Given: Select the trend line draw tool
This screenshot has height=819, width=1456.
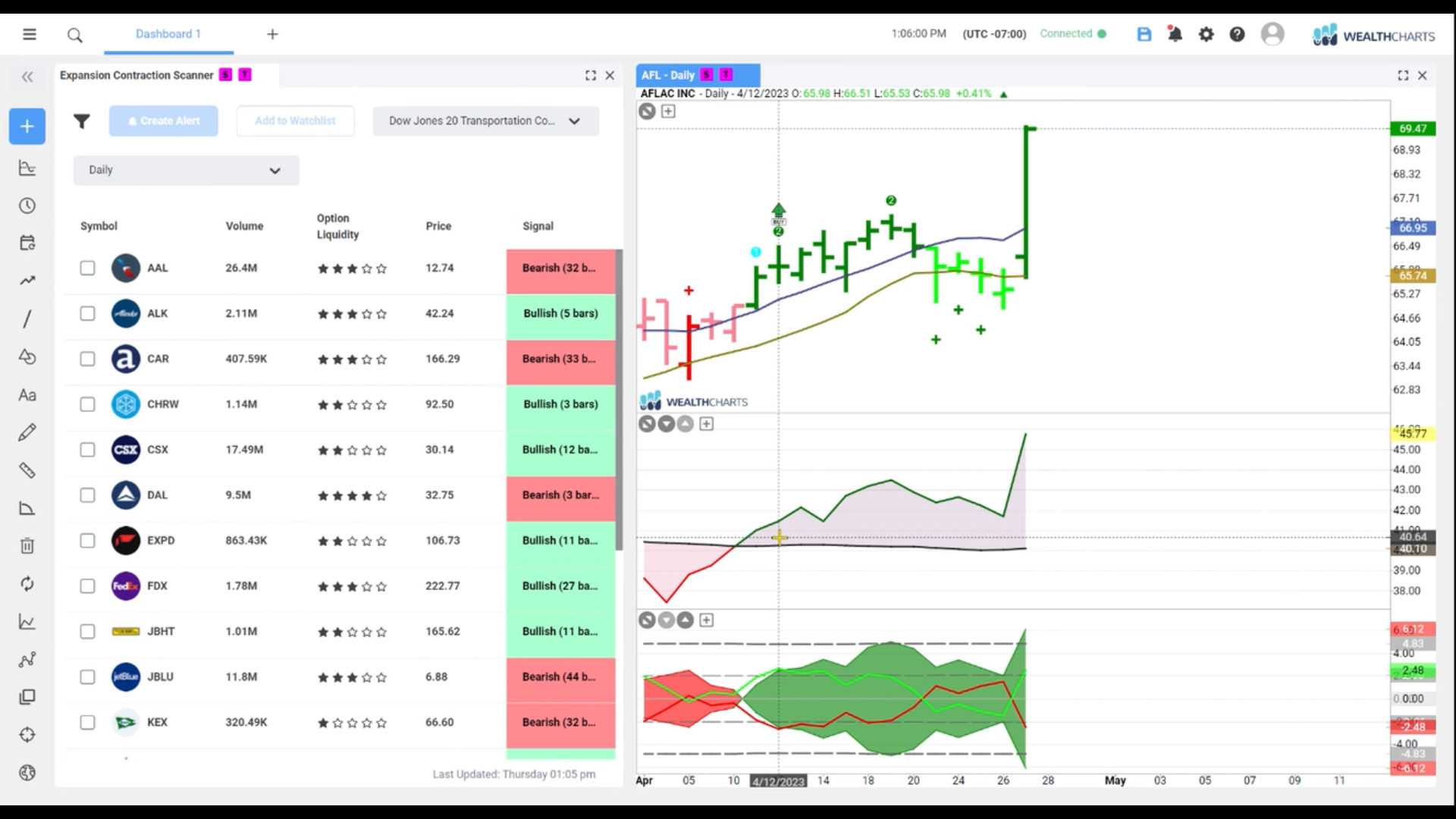Looking at the screenshot, I should 27,318.
